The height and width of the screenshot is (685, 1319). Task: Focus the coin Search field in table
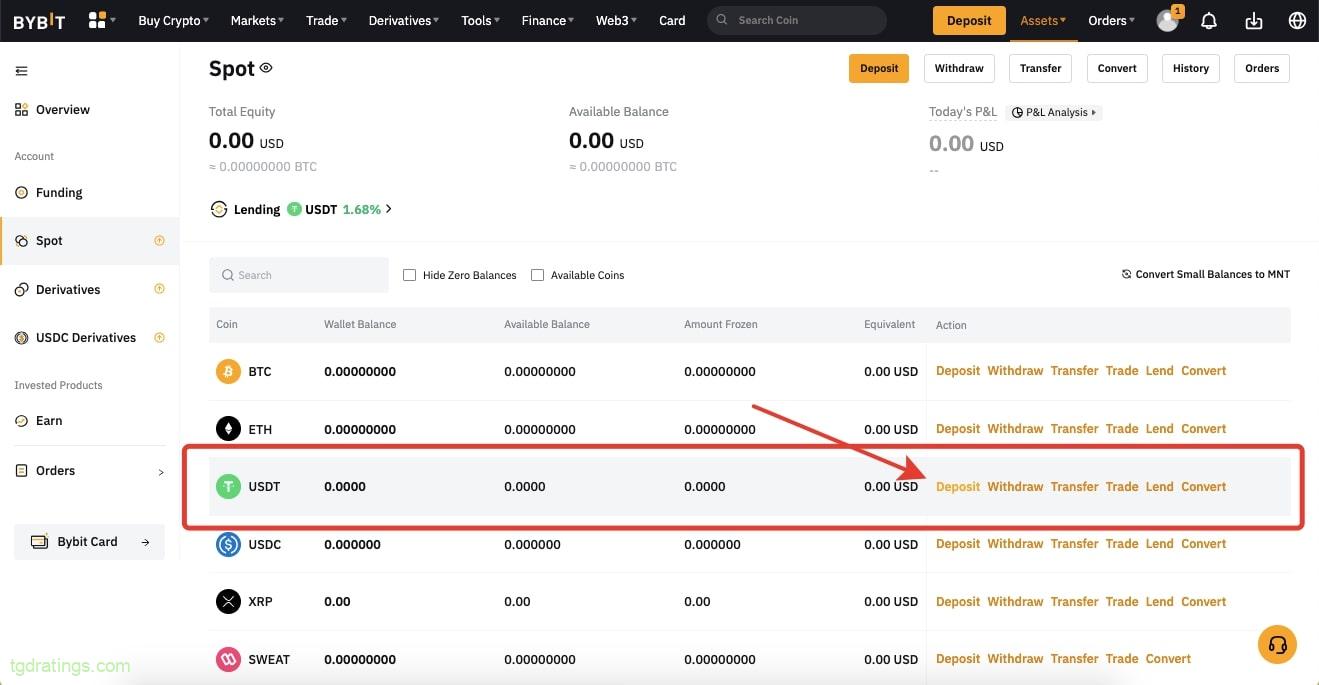299,275
